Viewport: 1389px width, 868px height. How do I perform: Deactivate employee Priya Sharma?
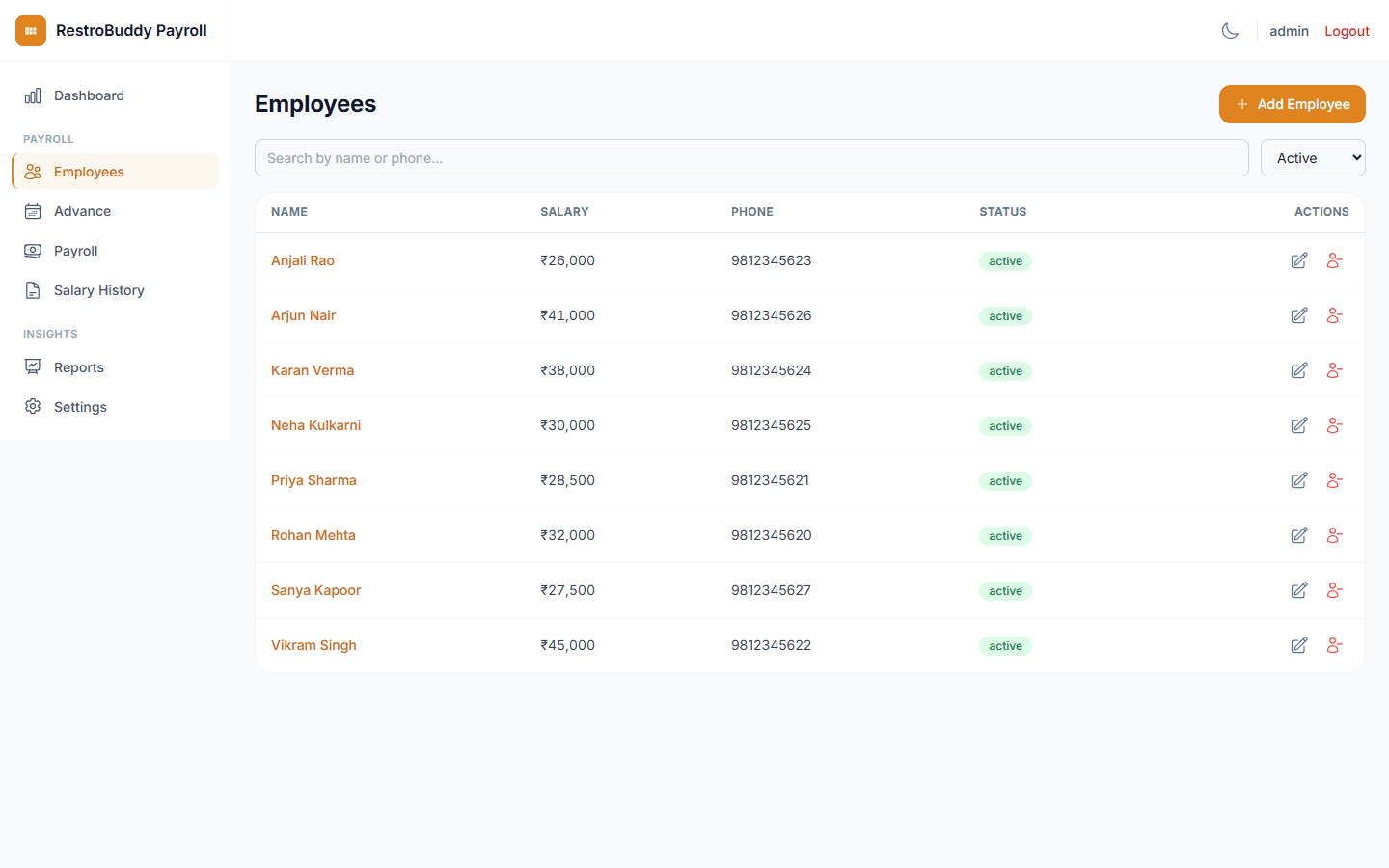(x=1334, y=480)
